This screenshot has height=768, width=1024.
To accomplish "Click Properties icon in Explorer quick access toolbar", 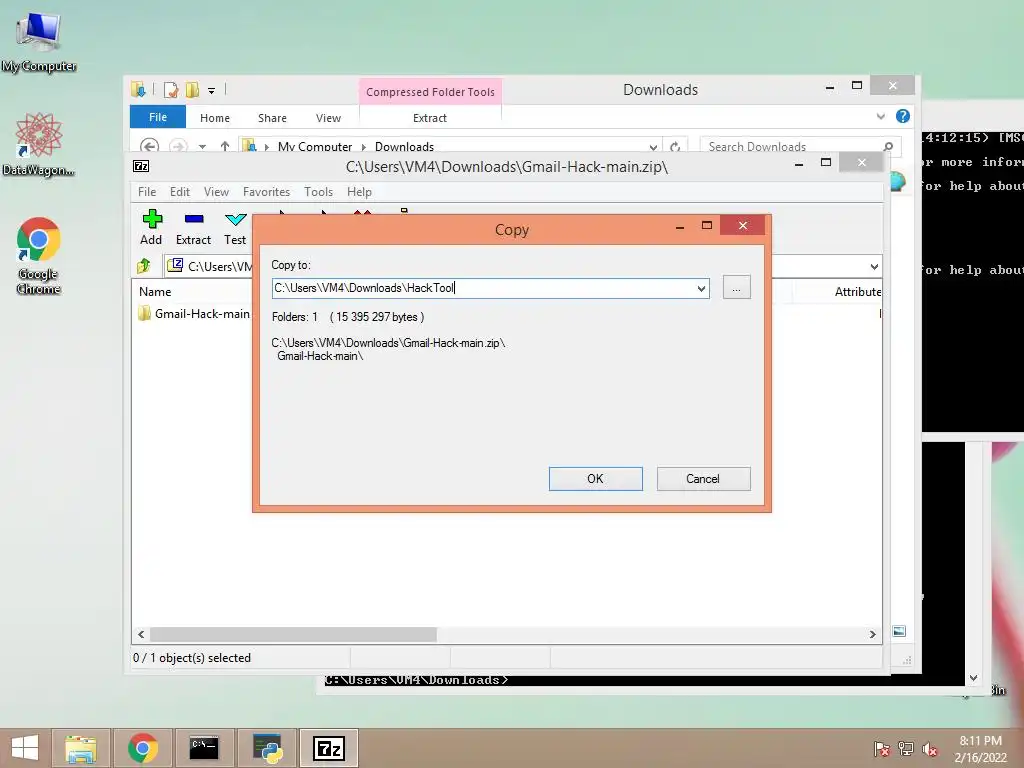I will (170, 89).
